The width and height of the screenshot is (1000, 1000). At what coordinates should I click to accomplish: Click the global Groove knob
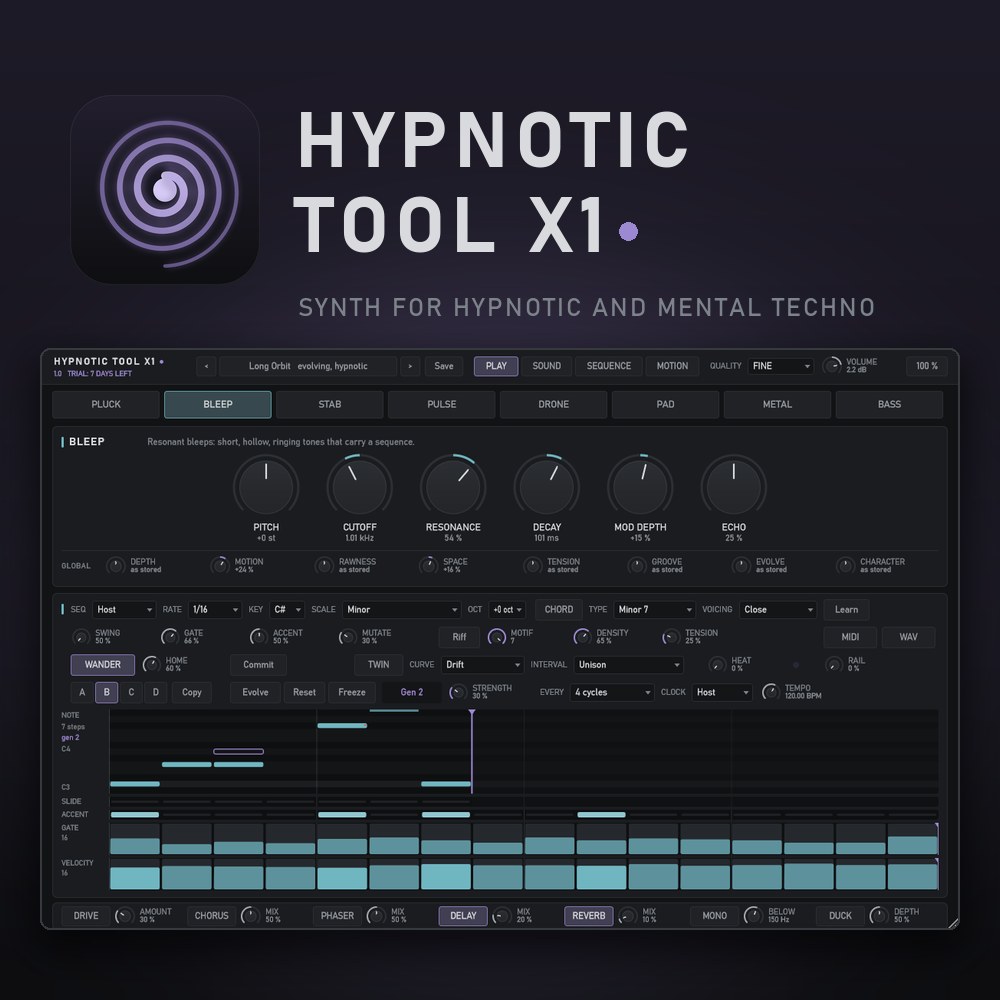(x=636, y=566)
